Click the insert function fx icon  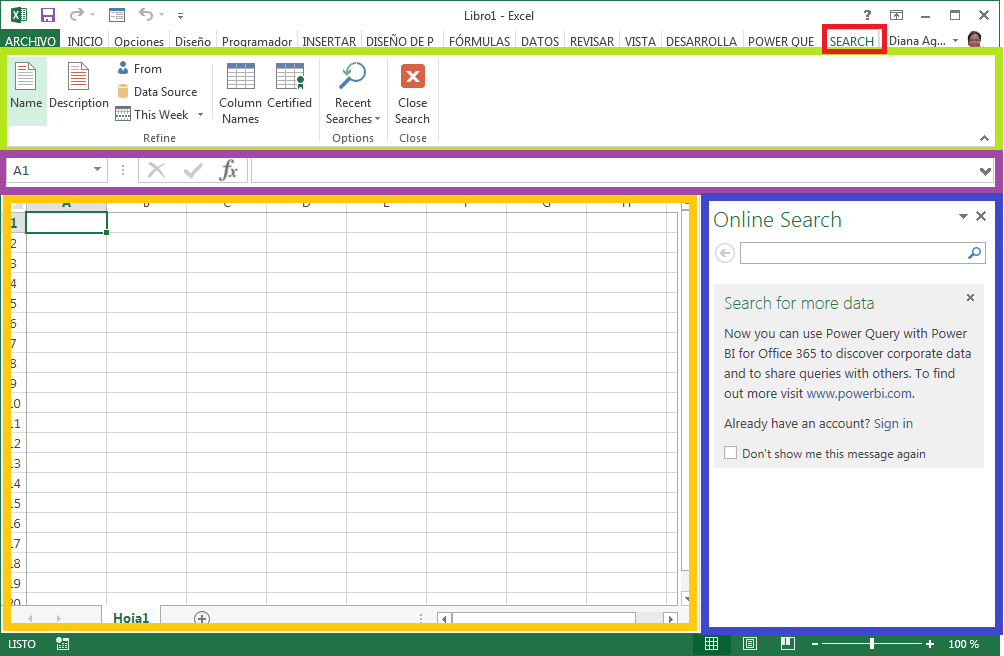pos(229,170)
